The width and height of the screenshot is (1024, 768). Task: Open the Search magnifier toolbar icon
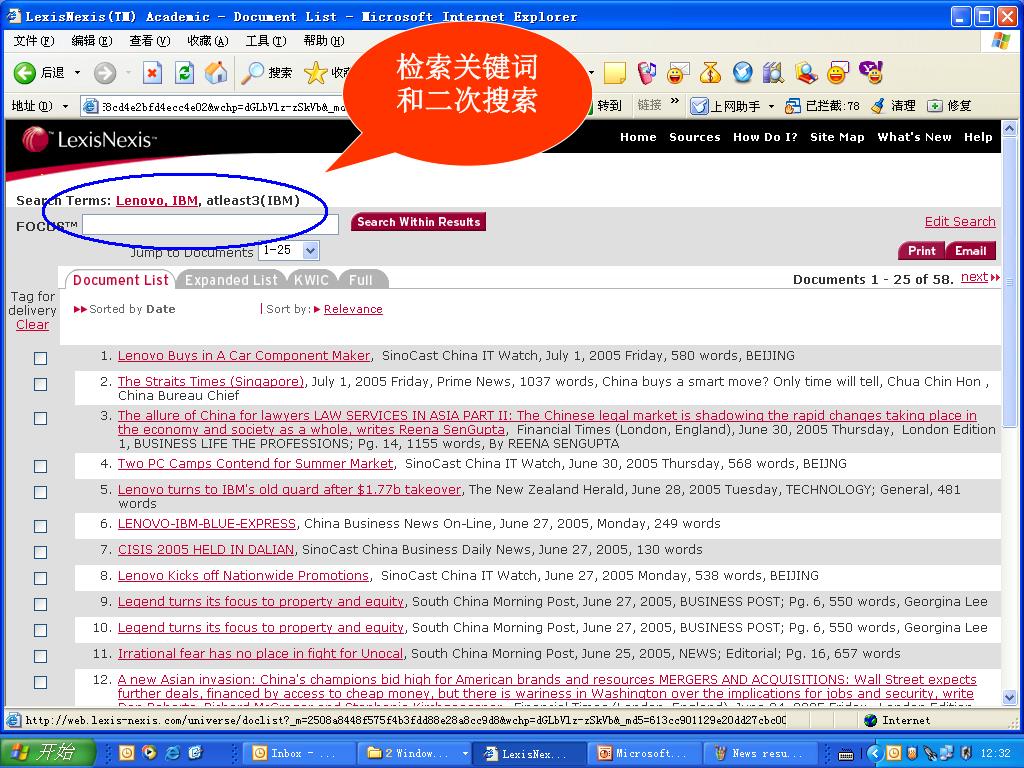pos(252,72)
